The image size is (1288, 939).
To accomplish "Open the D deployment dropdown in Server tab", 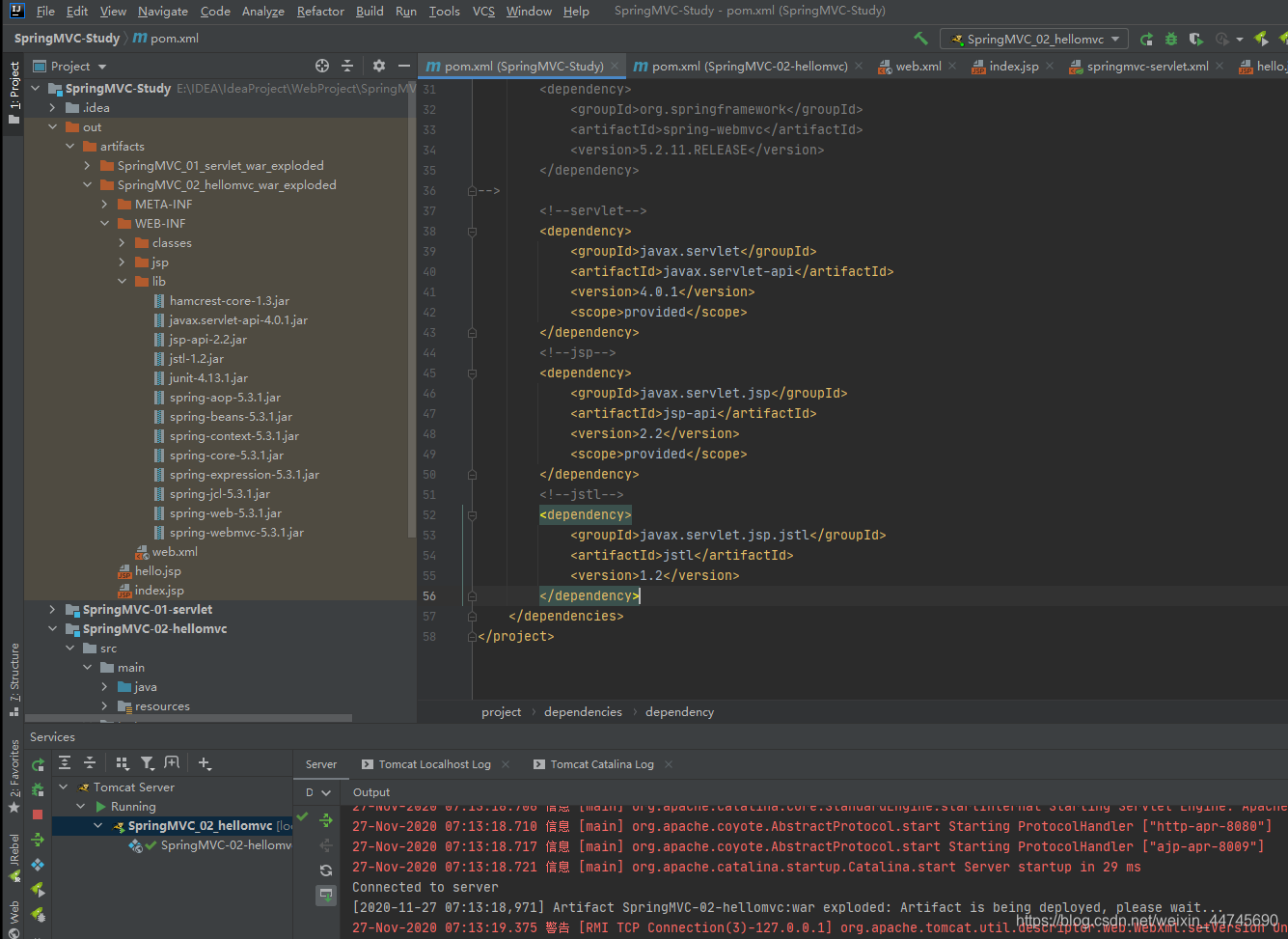I will 317,792.
